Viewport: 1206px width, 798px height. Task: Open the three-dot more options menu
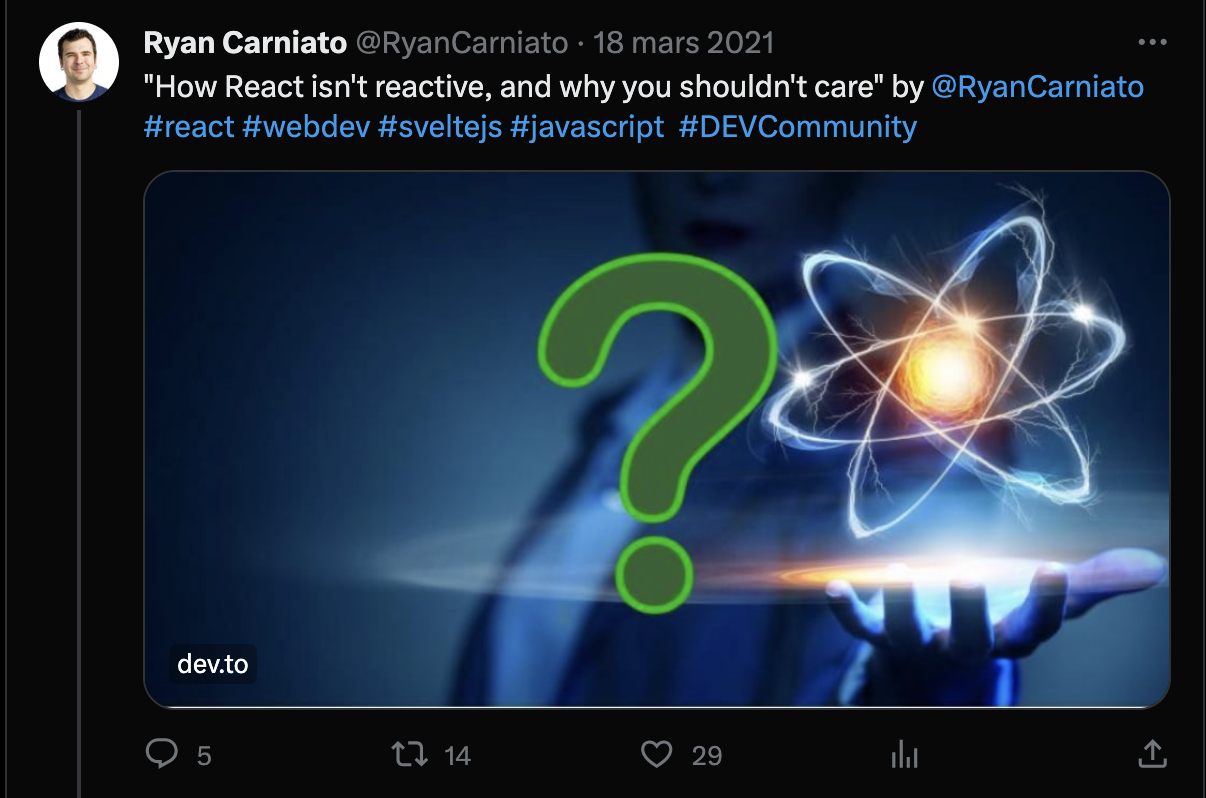point(1152,43)
